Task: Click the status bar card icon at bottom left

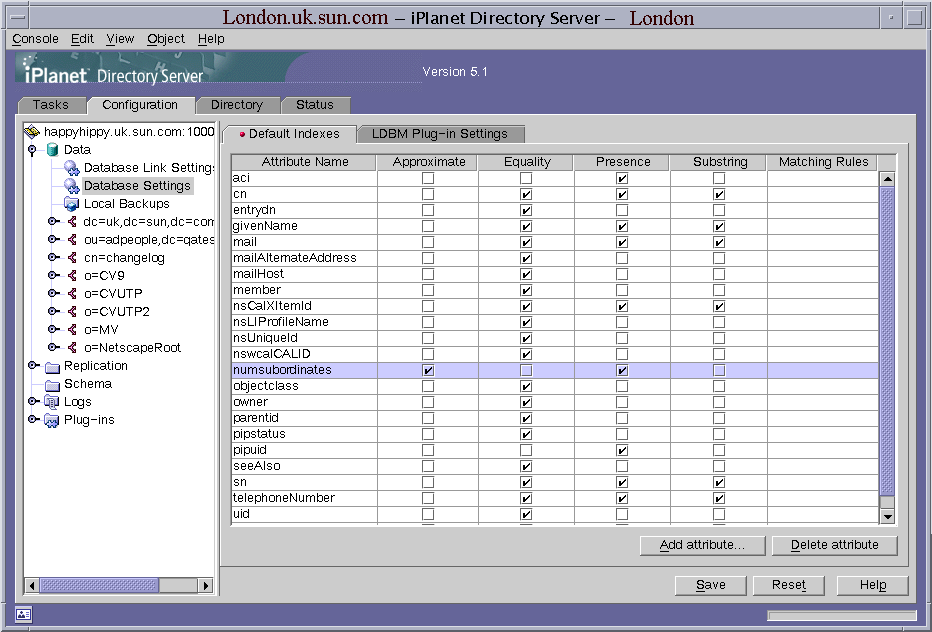Action: (x=24, y=614)
